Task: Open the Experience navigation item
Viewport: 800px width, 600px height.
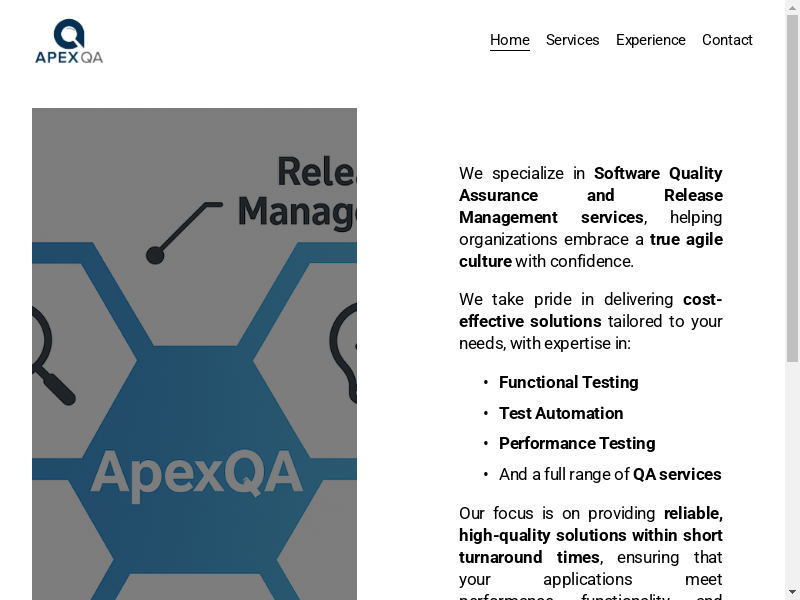Action: [x=650, y=40]
